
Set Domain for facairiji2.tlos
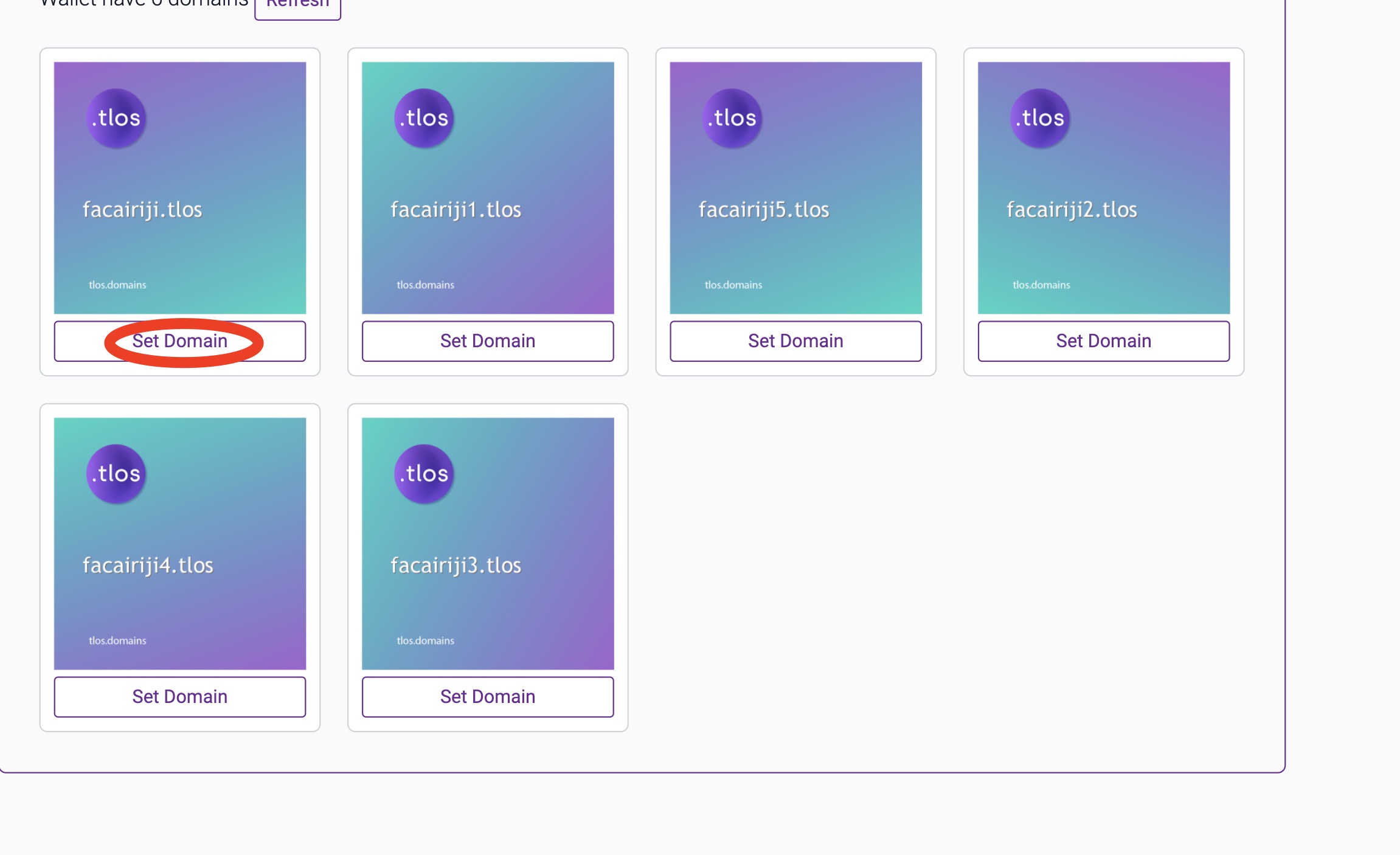[1103, 341]
